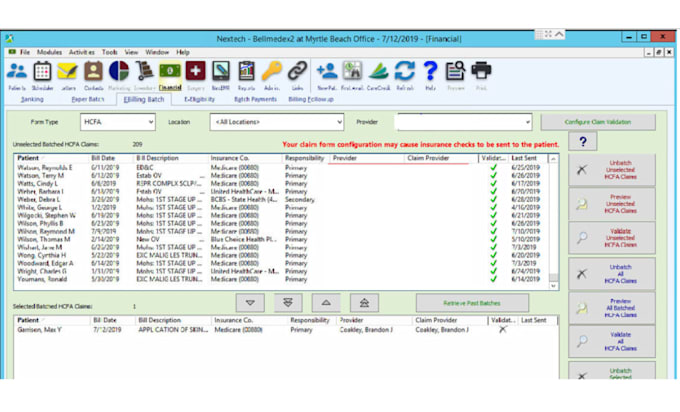Click Validate Unselected HCFA Claims button
The image size is (680, 412).
[612, 238]
